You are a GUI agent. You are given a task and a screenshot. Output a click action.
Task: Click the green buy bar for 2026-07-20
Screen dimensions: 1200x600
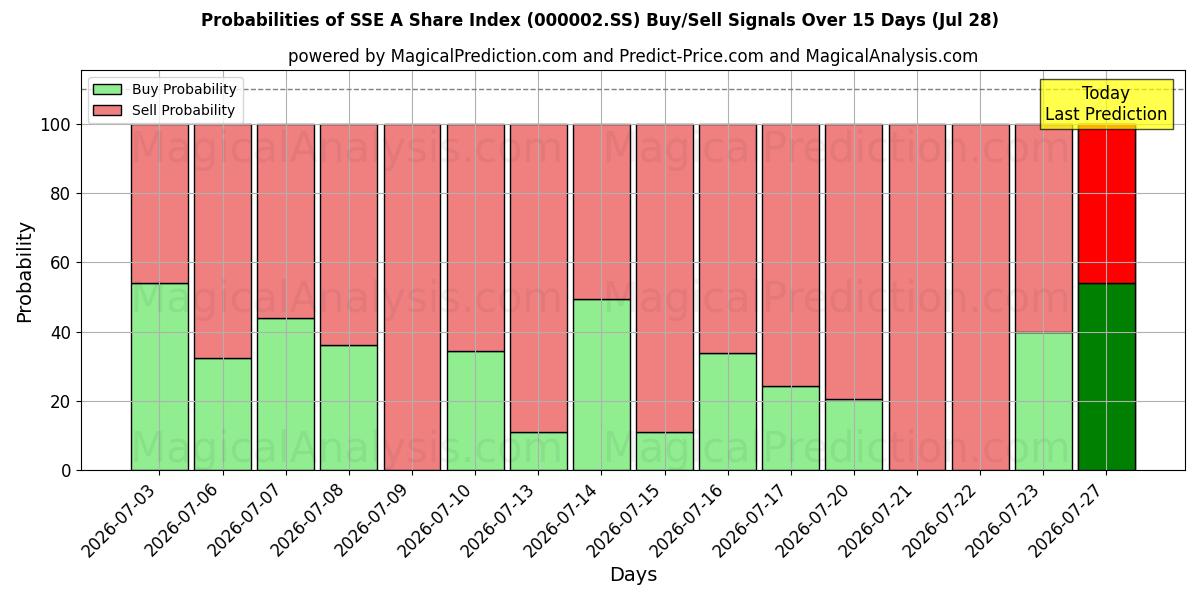tap(854, 435)
